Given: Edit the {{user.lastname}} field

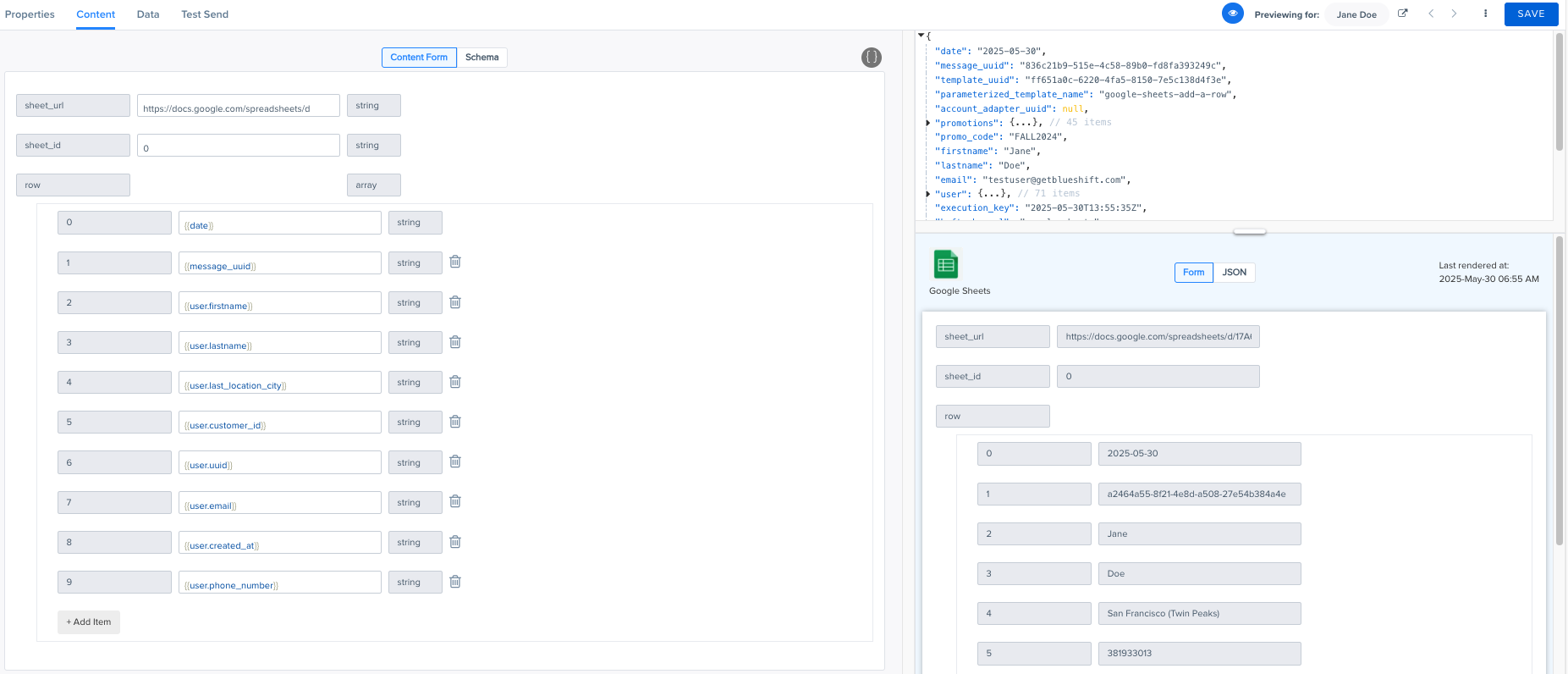Looking at the screenshot, I should click(280, 343).
